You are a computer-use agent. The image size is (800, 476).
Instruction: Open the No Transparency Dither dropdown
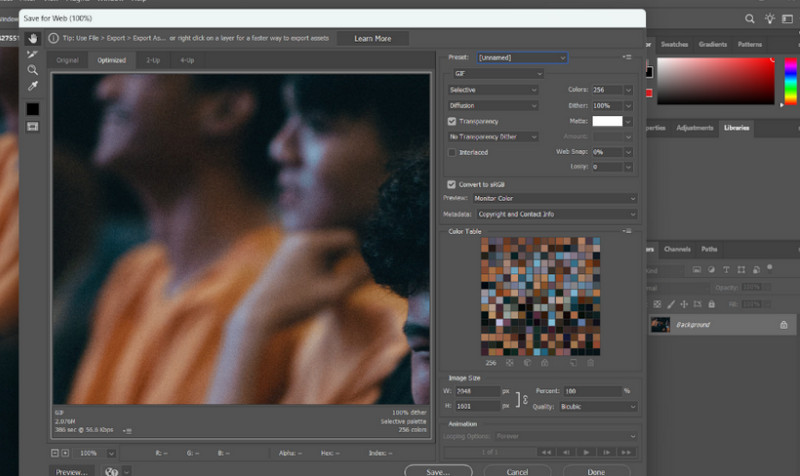point(493,137)
